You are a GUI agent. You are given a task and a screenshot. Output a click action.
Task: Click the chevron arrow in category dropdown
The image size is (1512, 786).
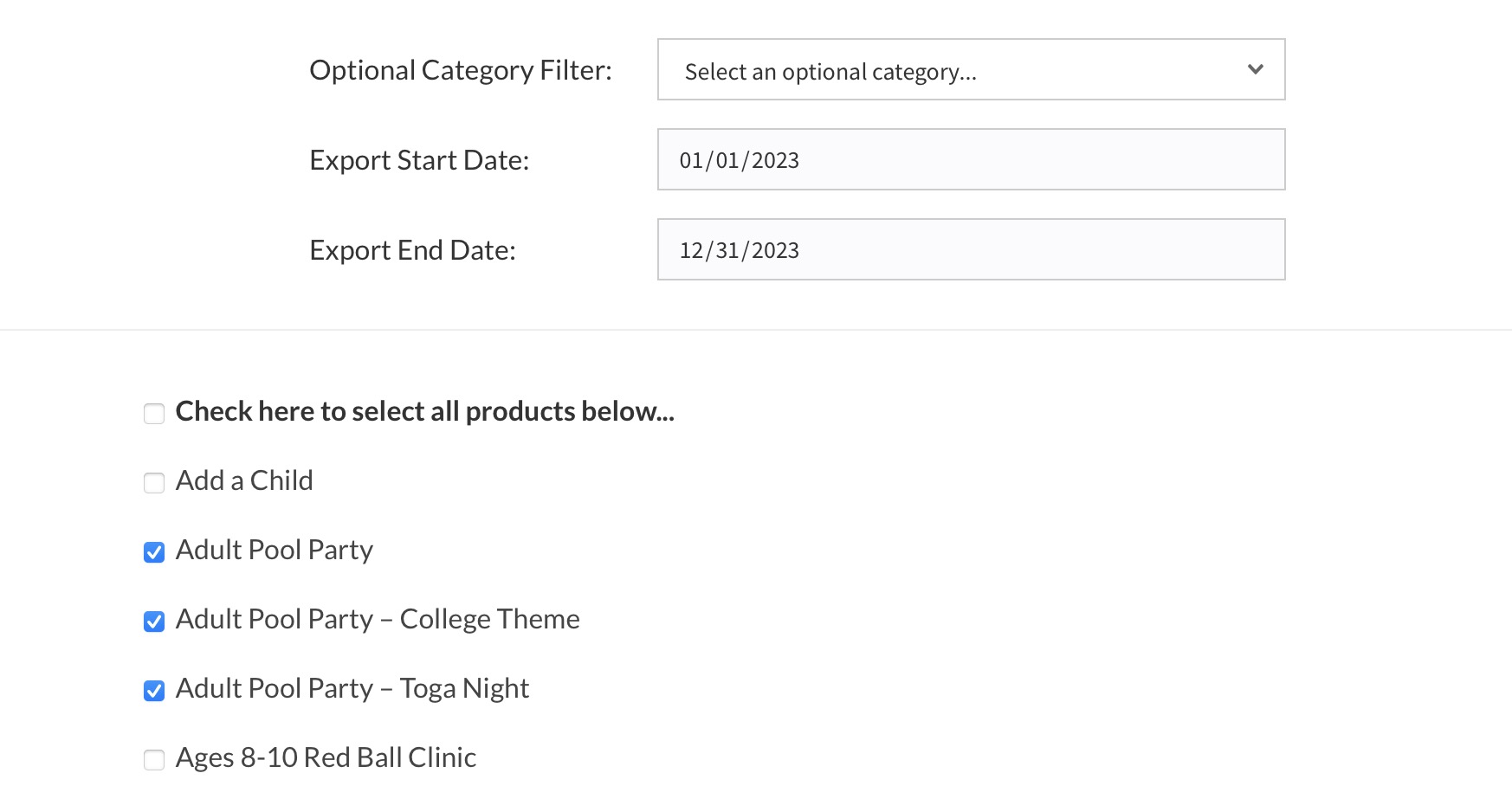(1255, 69)
